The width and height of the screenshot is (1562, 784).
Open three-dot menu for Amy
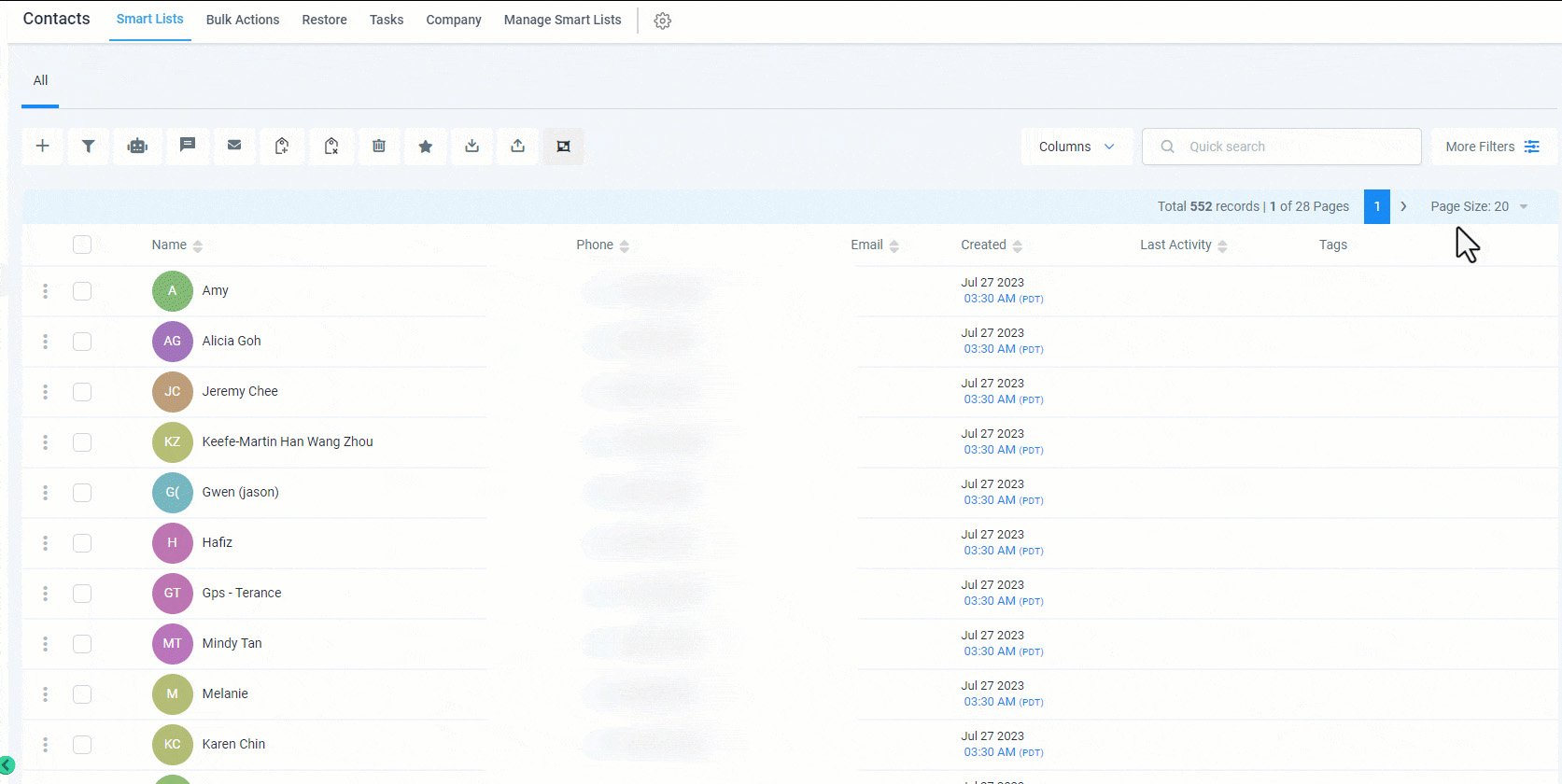point(45,291)
